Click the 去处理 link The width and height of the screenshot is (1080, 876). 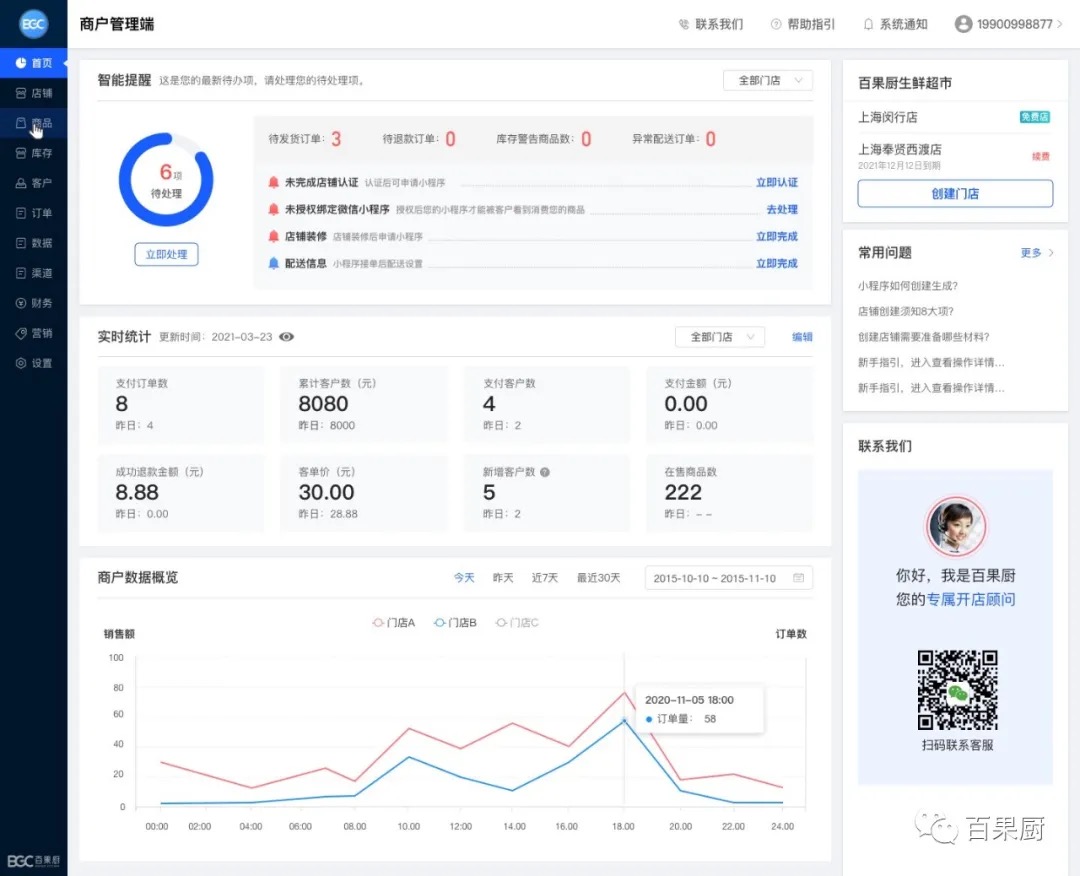point(782,209)
